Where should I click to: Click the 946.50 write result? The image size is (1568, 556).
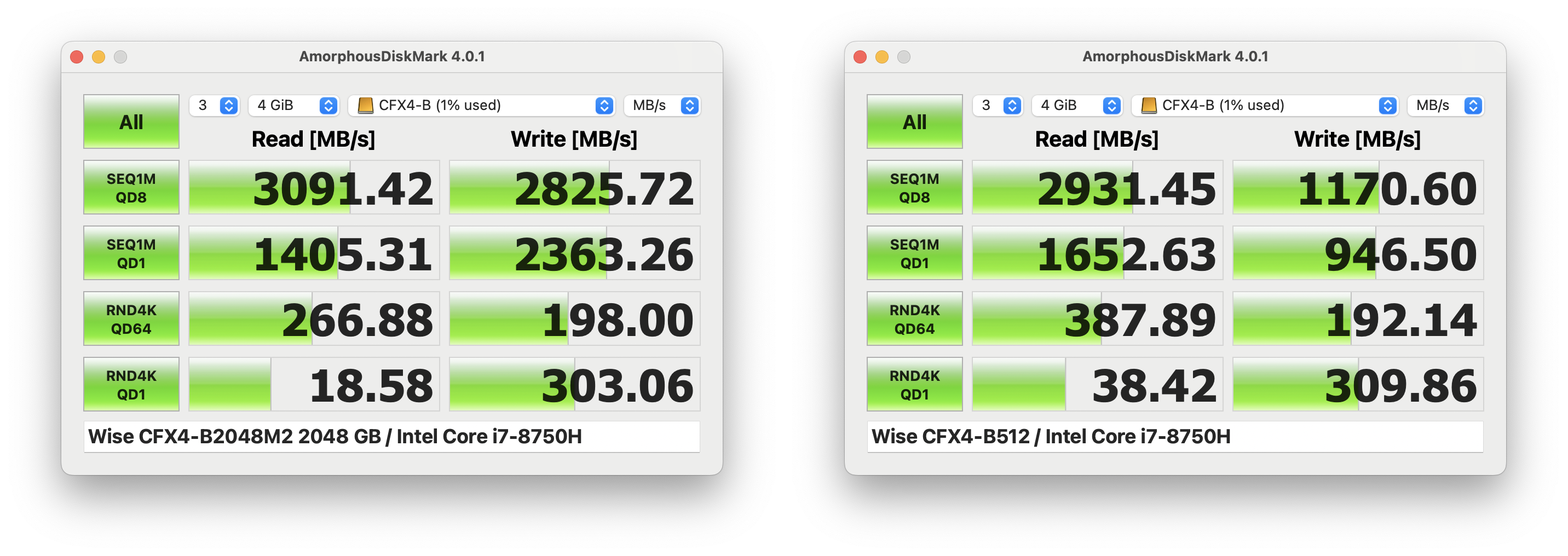1358,253
